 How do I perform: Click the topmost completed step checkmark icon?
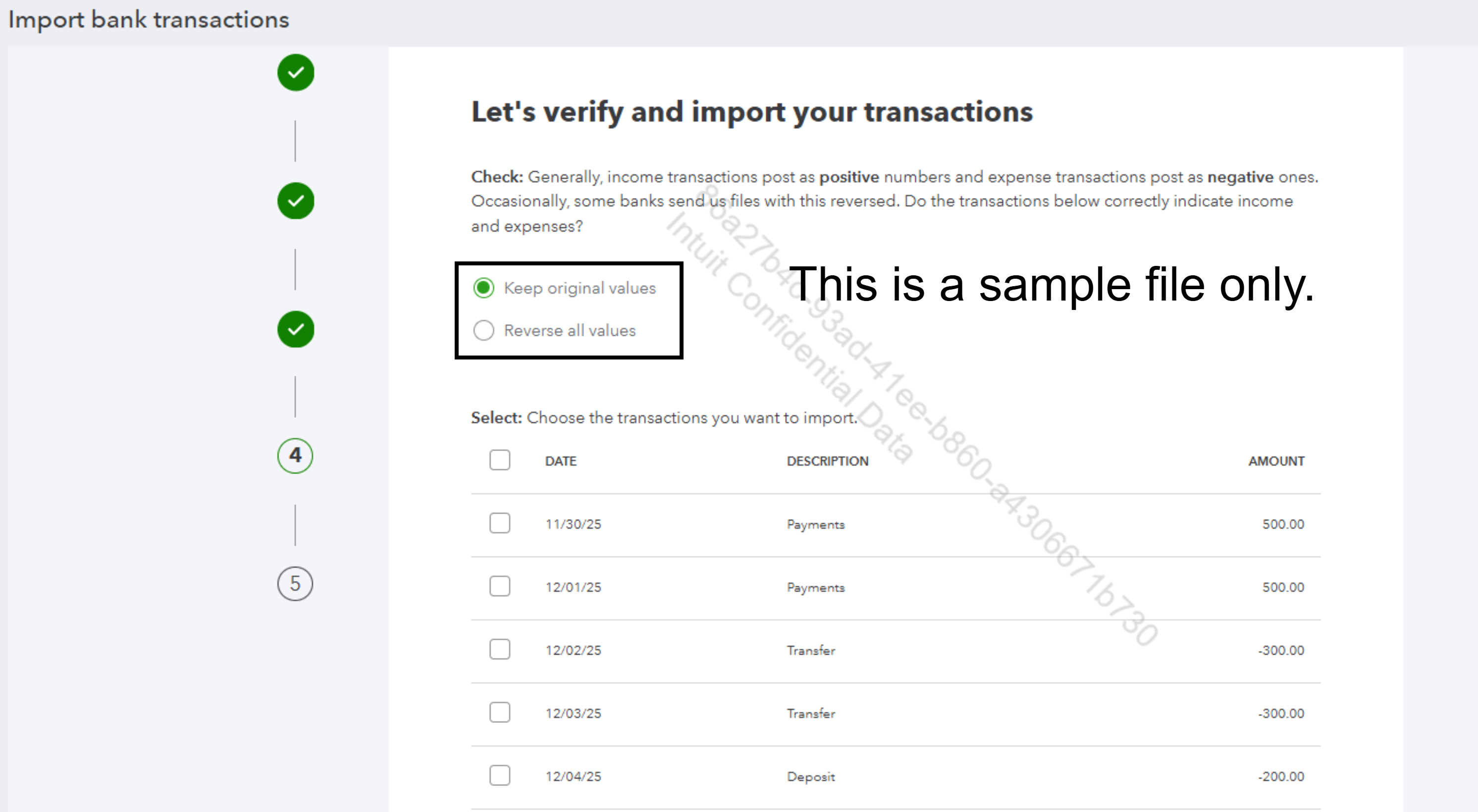[x=296, y=73]
